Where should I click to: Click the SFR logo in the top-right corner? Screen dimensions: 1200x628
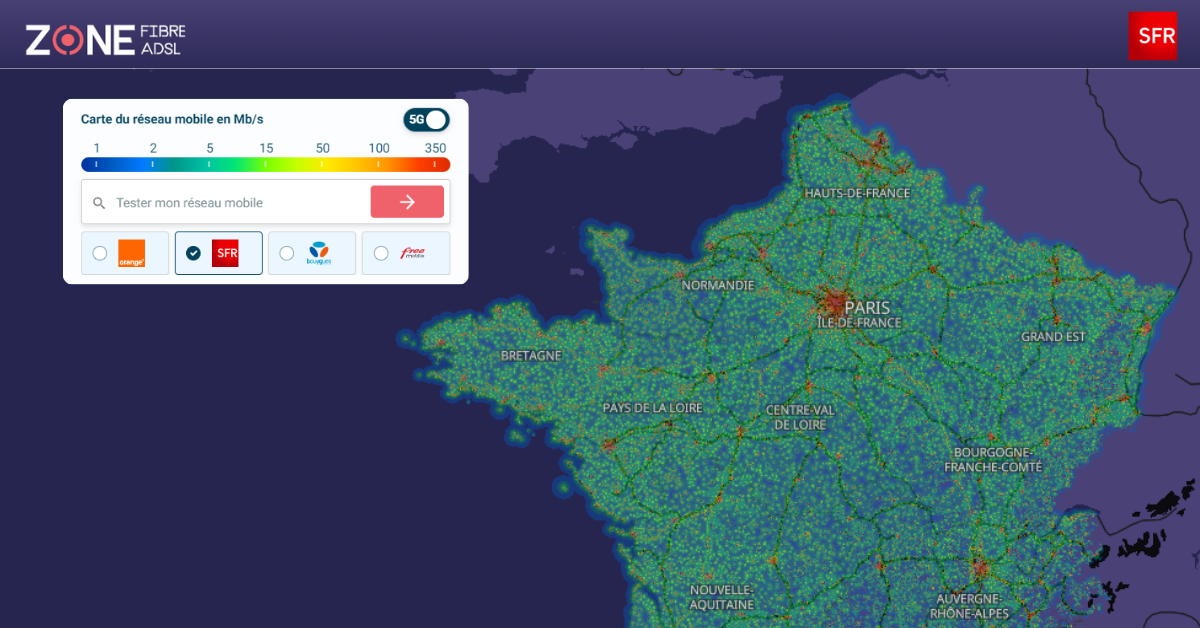coord(1153,35)
